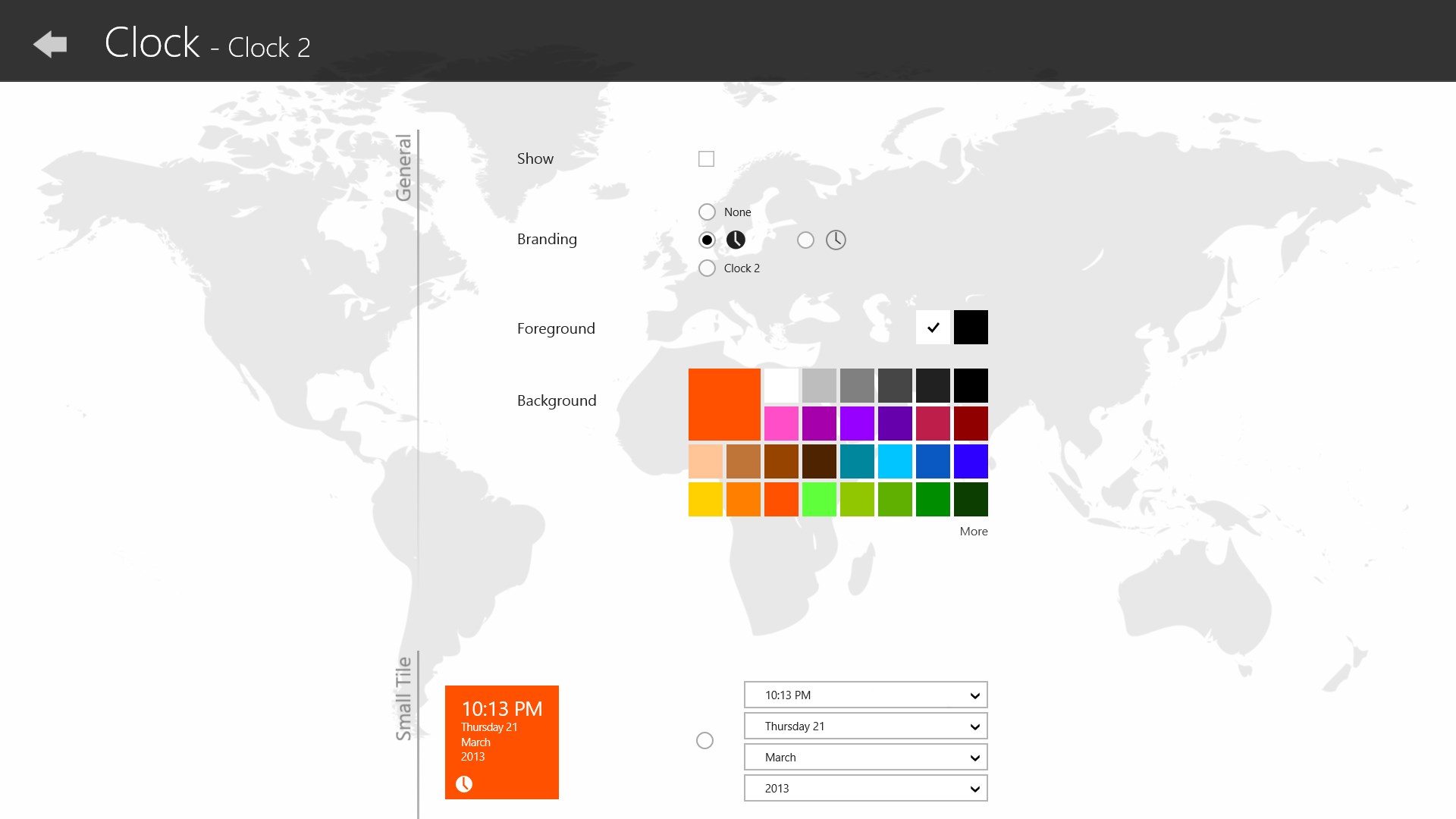Pick the cyan light-blue background swatch
The width and height of the screenshot is (1456, 819).
[895, 462]
